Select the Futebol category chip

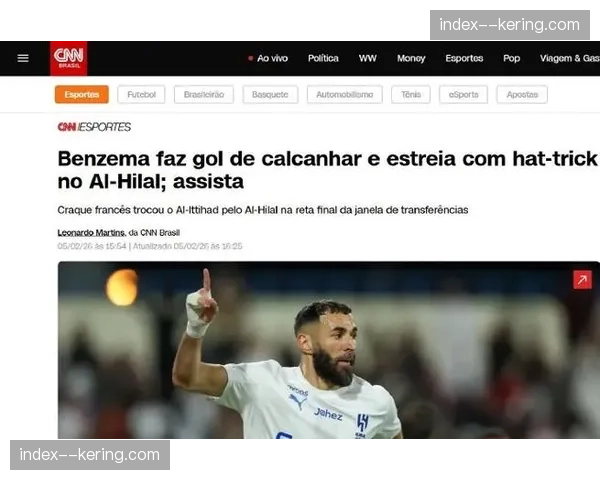[x=141, y=95]
